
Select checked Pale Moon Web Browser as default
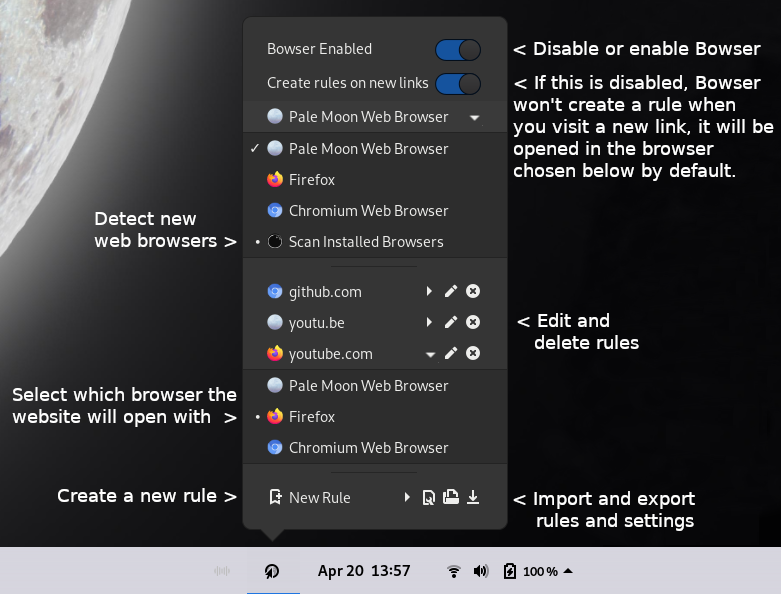coord(375,148)
